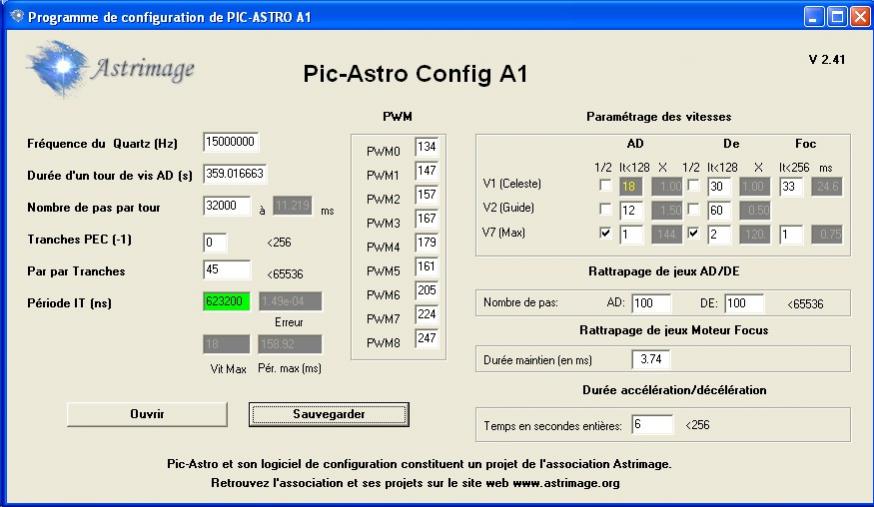The height and width of the screenshot is (507, 874).
Task: Edit the PWM3 value field
Action: coord(426,219)
